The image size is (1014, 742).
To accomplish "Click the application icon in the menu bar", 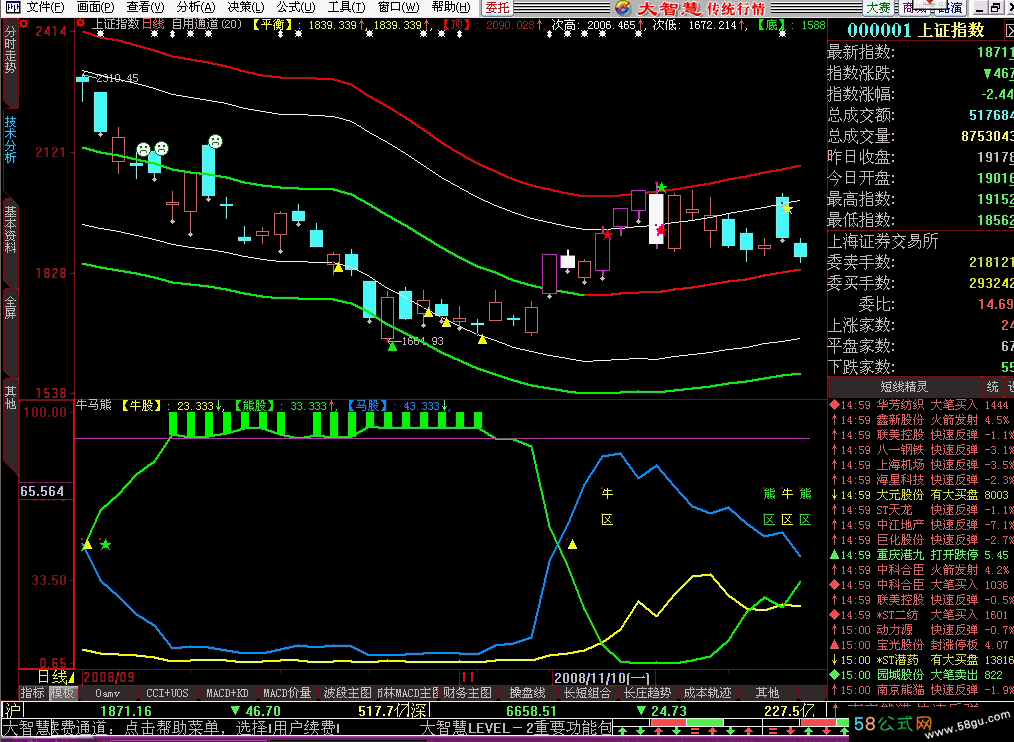I will [12, 8].
